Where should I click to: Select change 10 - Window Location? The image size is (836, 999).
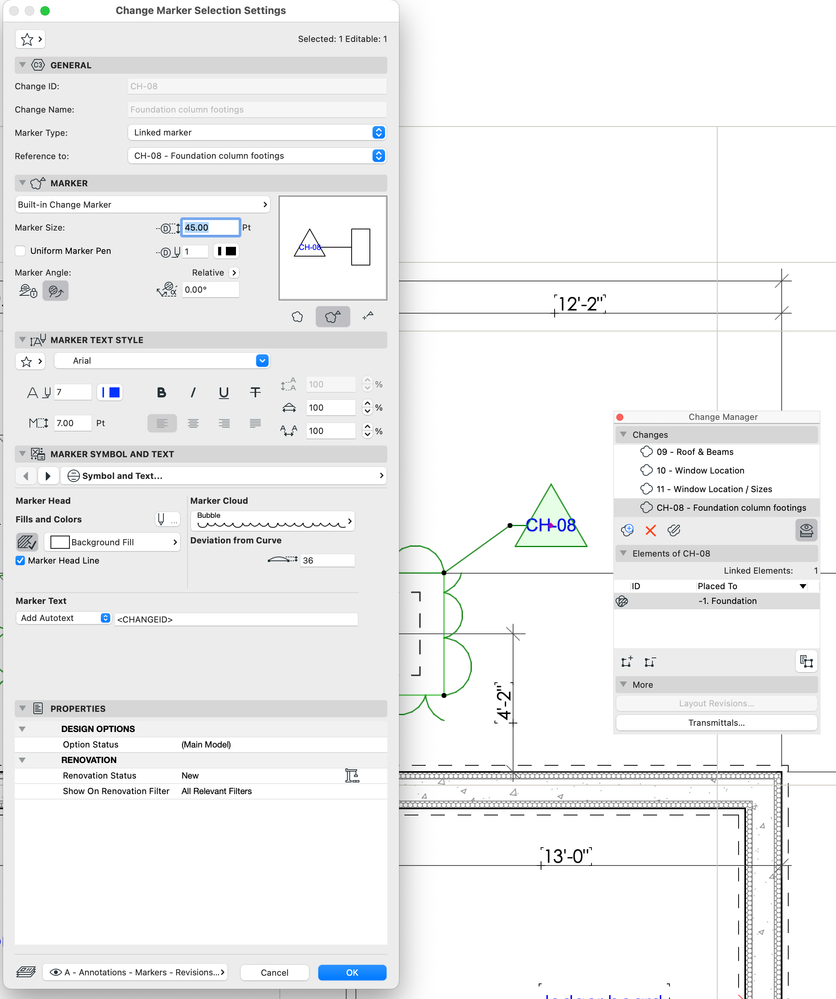[x=716, y=470]
